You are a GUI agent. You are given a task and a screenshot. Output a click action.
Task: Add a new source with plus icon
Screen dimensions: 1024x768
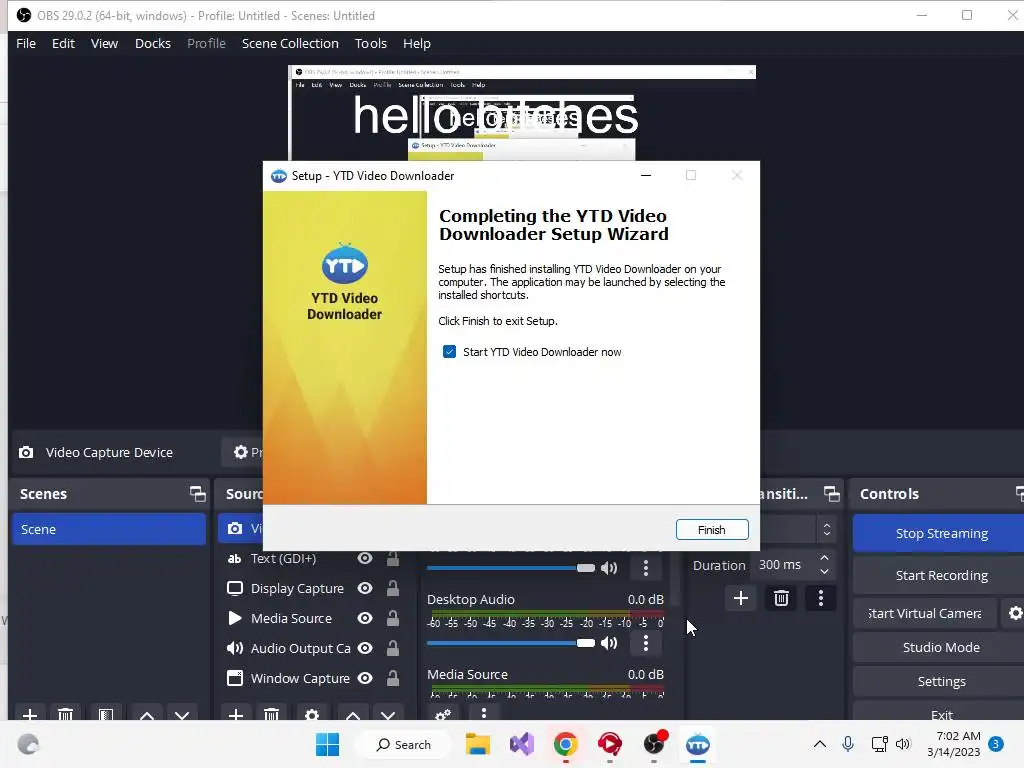(x=236, y=714)
